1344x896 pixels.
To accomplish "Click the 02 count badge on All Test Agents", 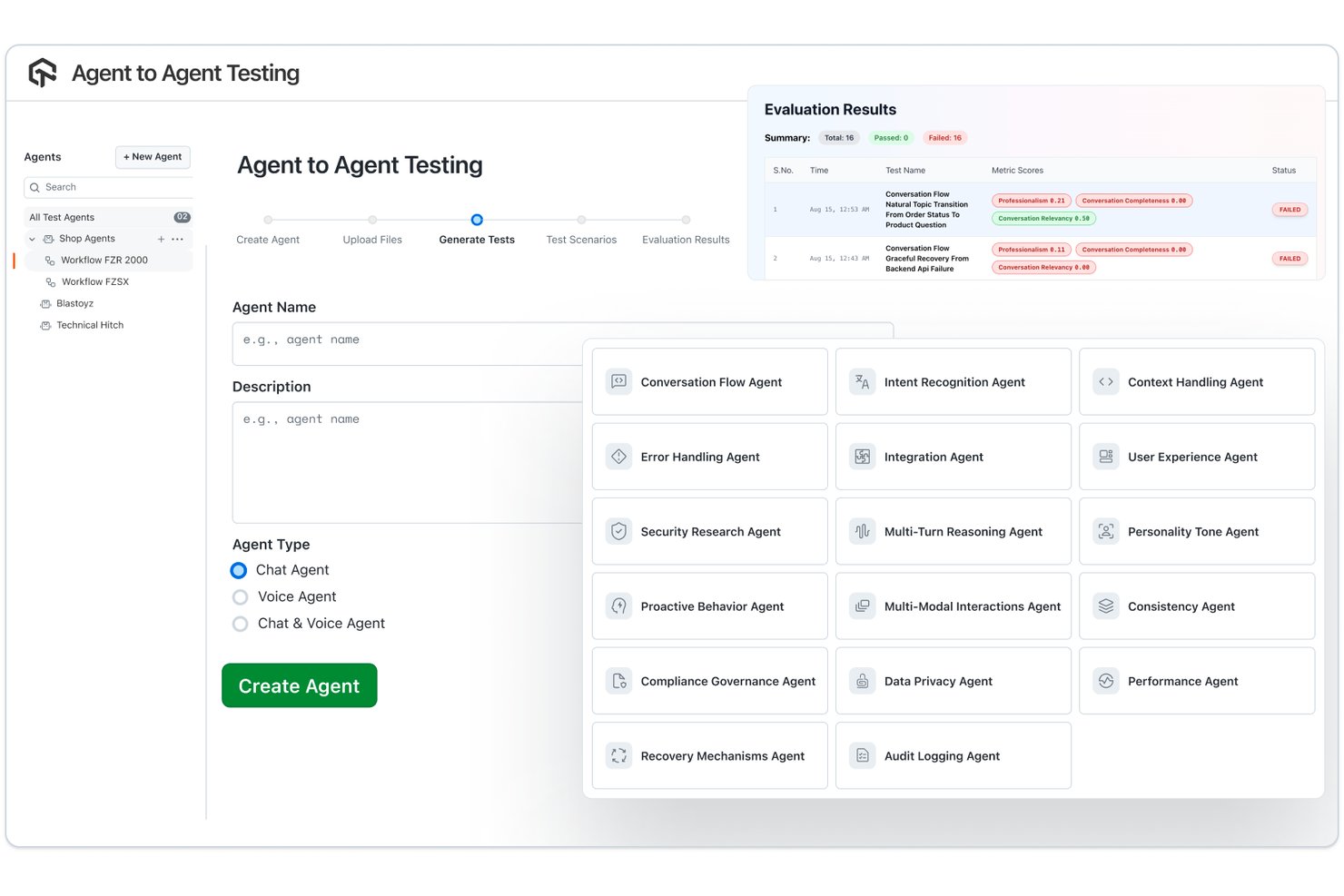I will [x=183, y=217].
